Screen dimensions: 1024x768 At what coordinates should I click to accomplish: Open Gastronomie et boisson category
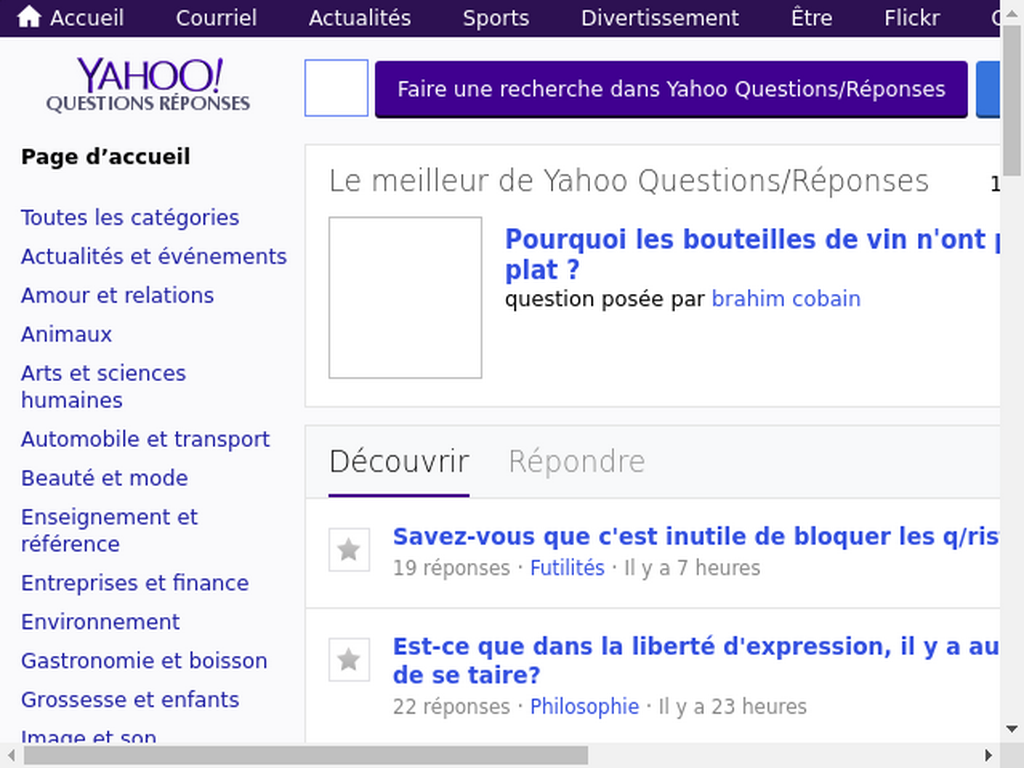tap(144, 661)
